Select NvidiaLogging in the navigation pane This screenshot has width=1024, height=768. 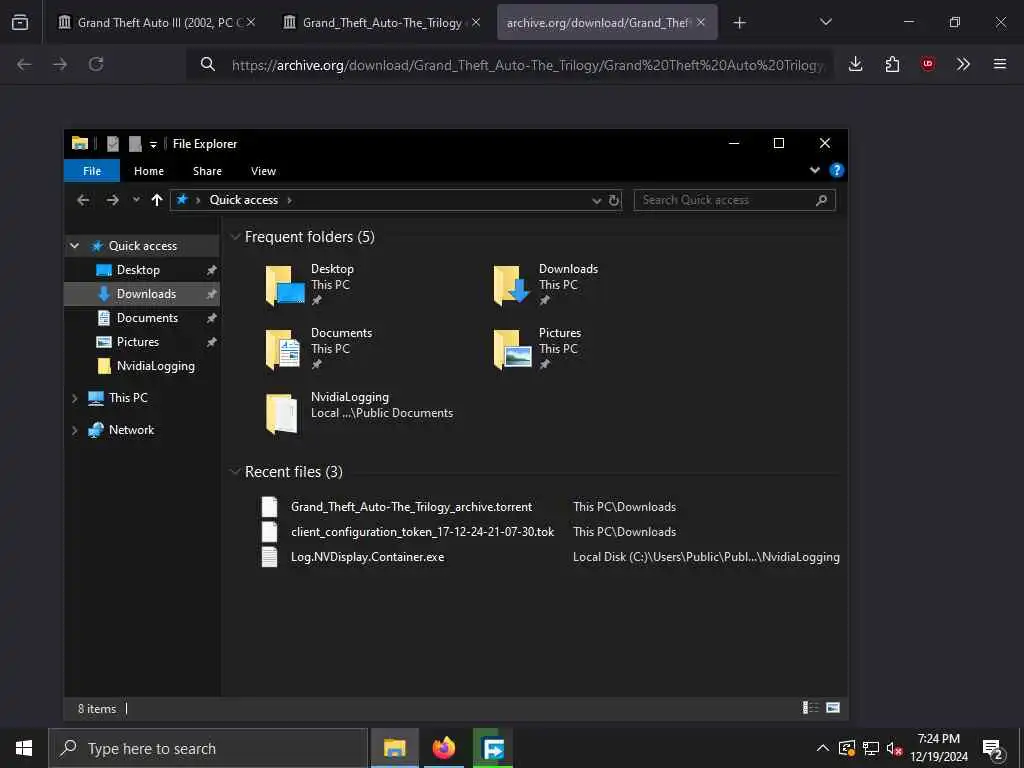coord(155,366)
